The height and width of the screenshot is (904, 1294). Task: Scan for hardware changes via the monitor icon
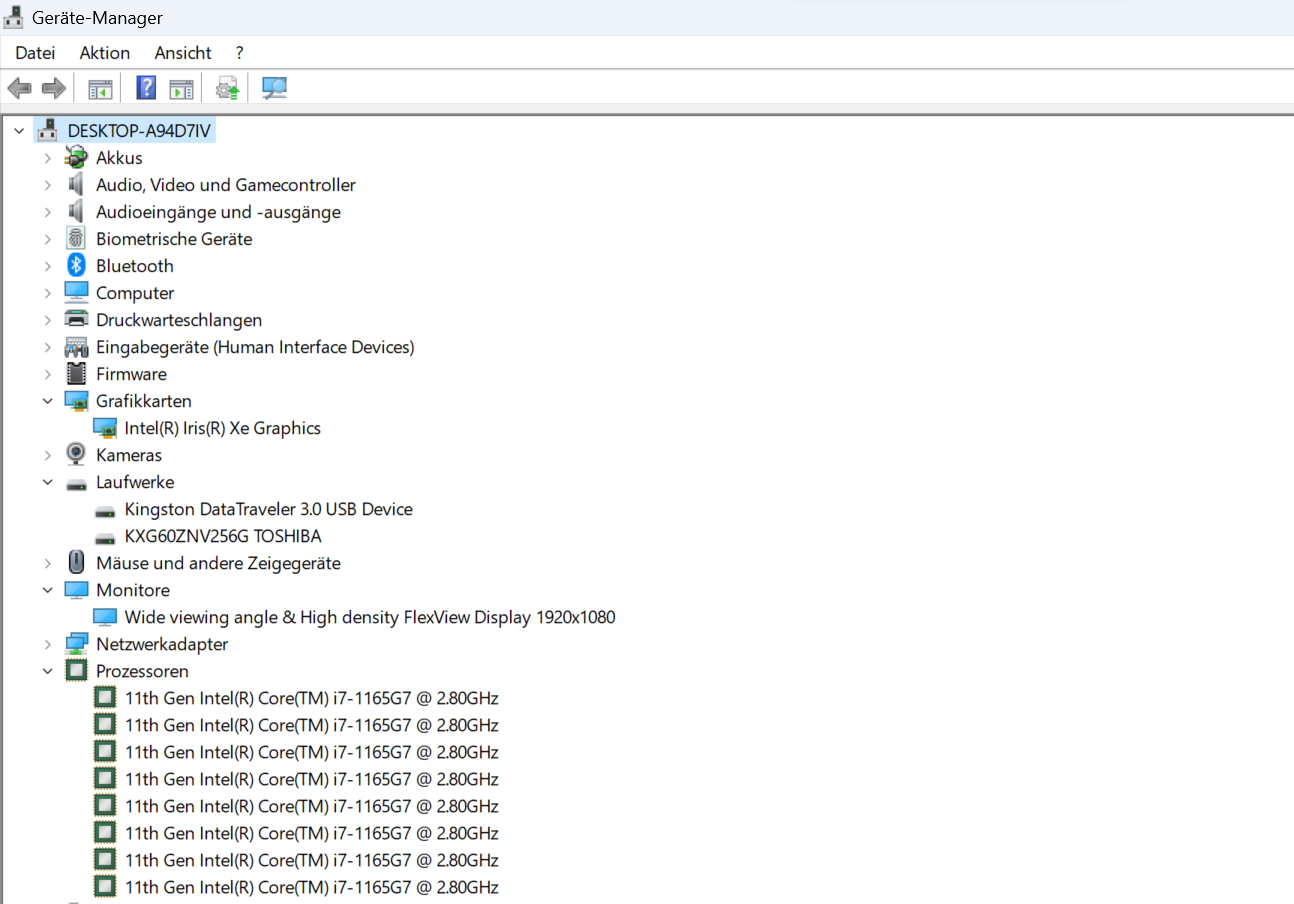[274, 88]
